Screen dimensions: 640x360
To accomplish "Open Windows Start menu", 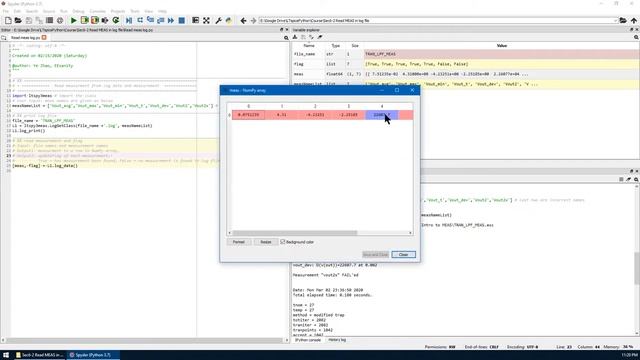I will click(6, 355).
